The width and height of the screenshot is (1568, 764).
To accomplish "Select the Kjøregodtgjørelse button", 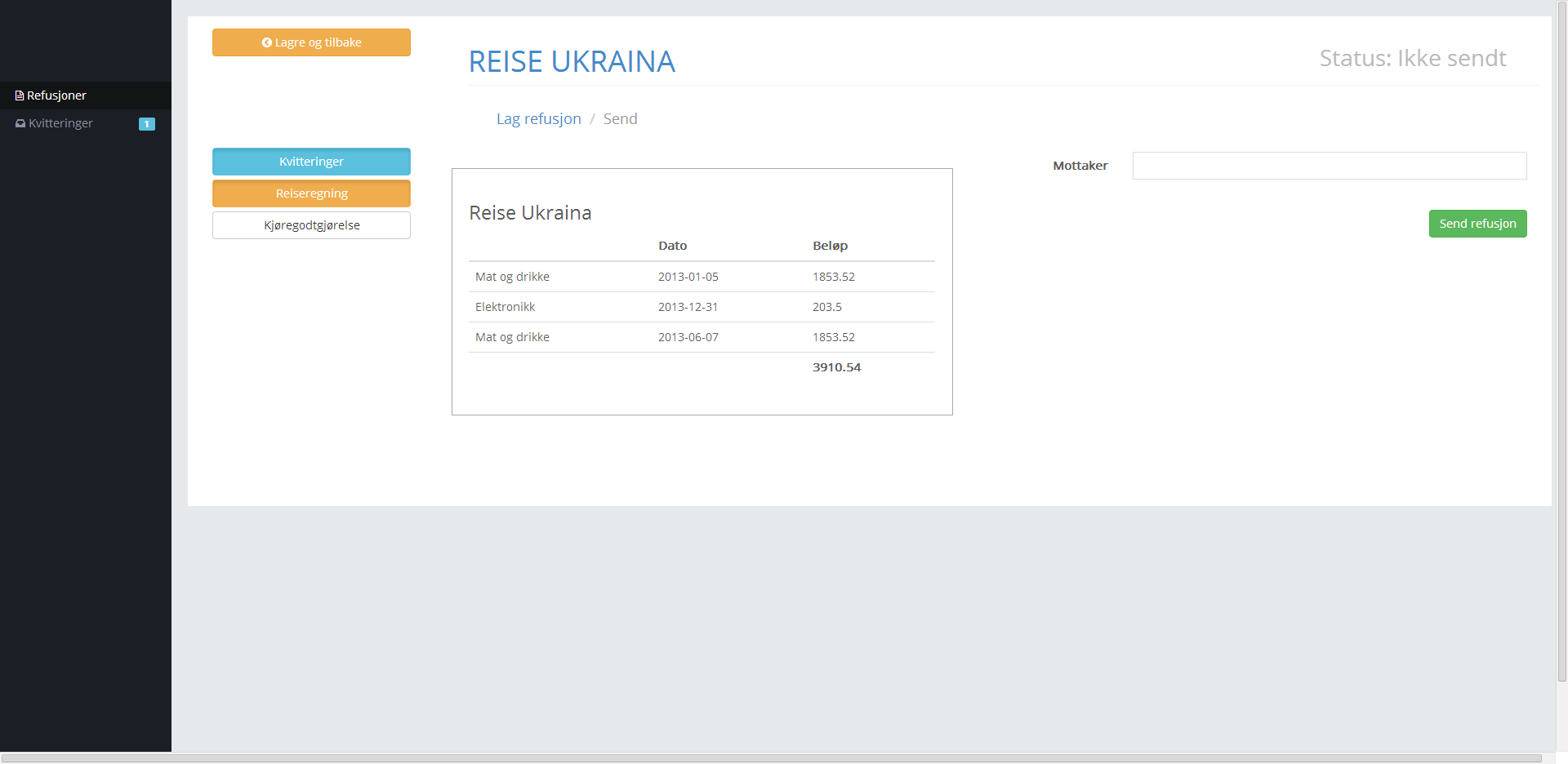I will pyautogui.click(x=311, y=225).
